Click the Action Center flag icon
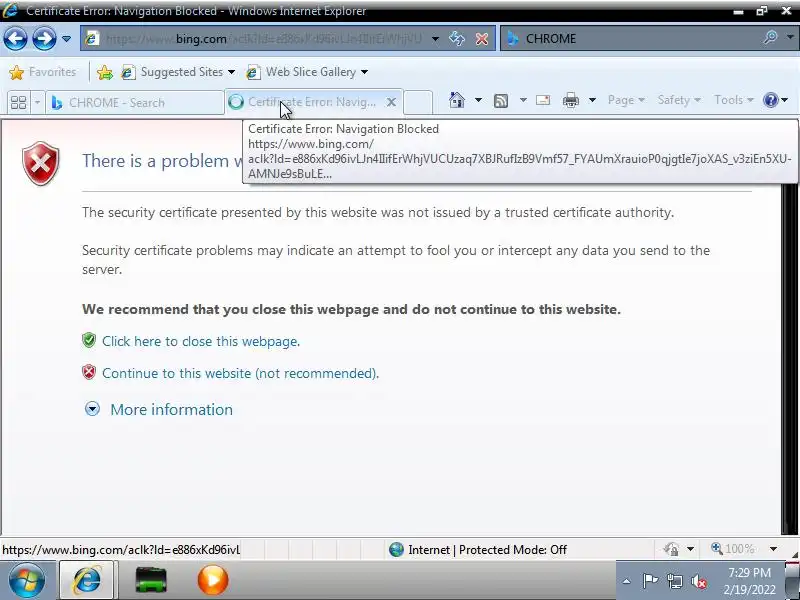This screenshot has width=800, height=600. (649, 581)
